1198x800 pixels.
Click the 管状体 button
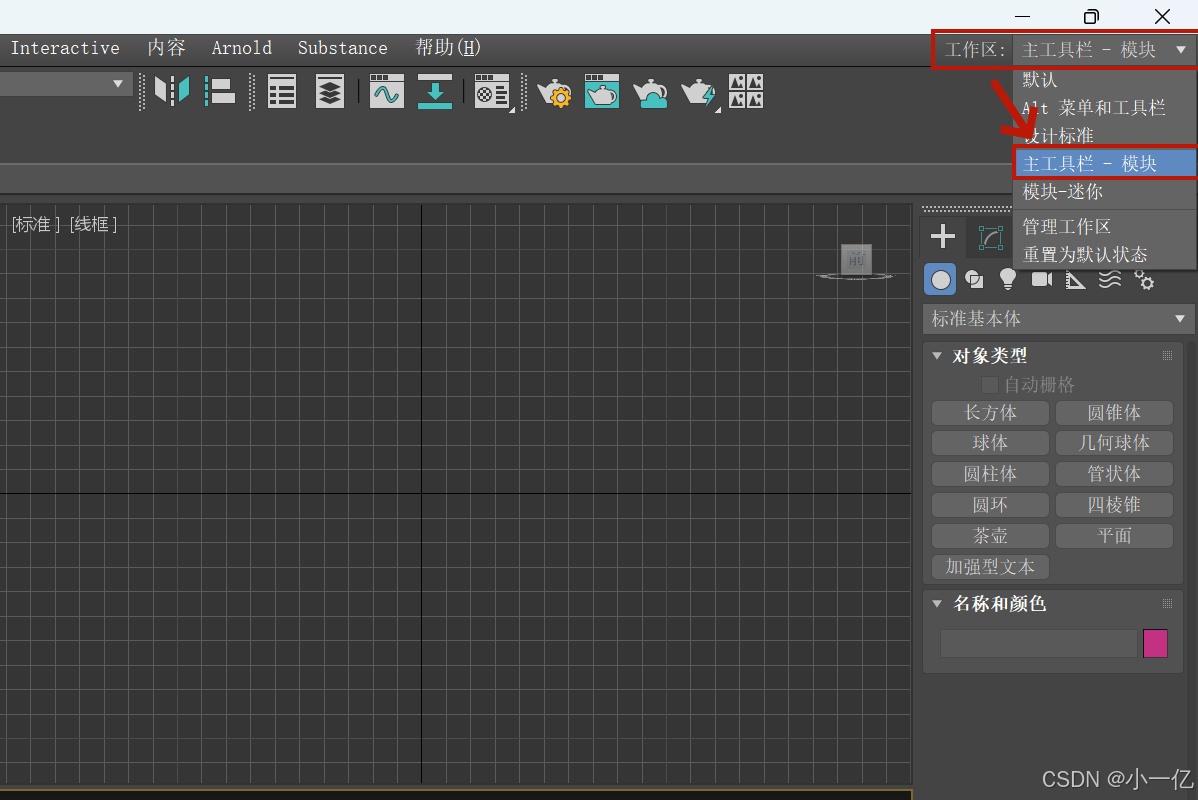click(1114, 474)
